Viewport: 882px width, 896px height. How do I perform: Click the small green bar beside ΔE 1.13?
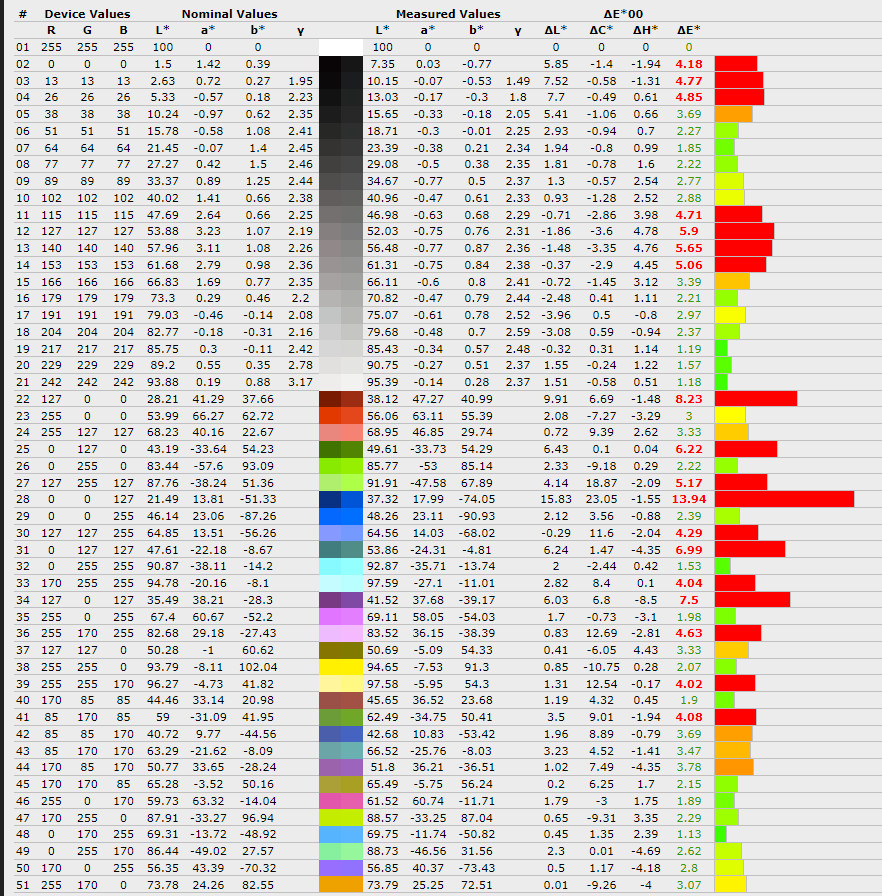(720, 834)
